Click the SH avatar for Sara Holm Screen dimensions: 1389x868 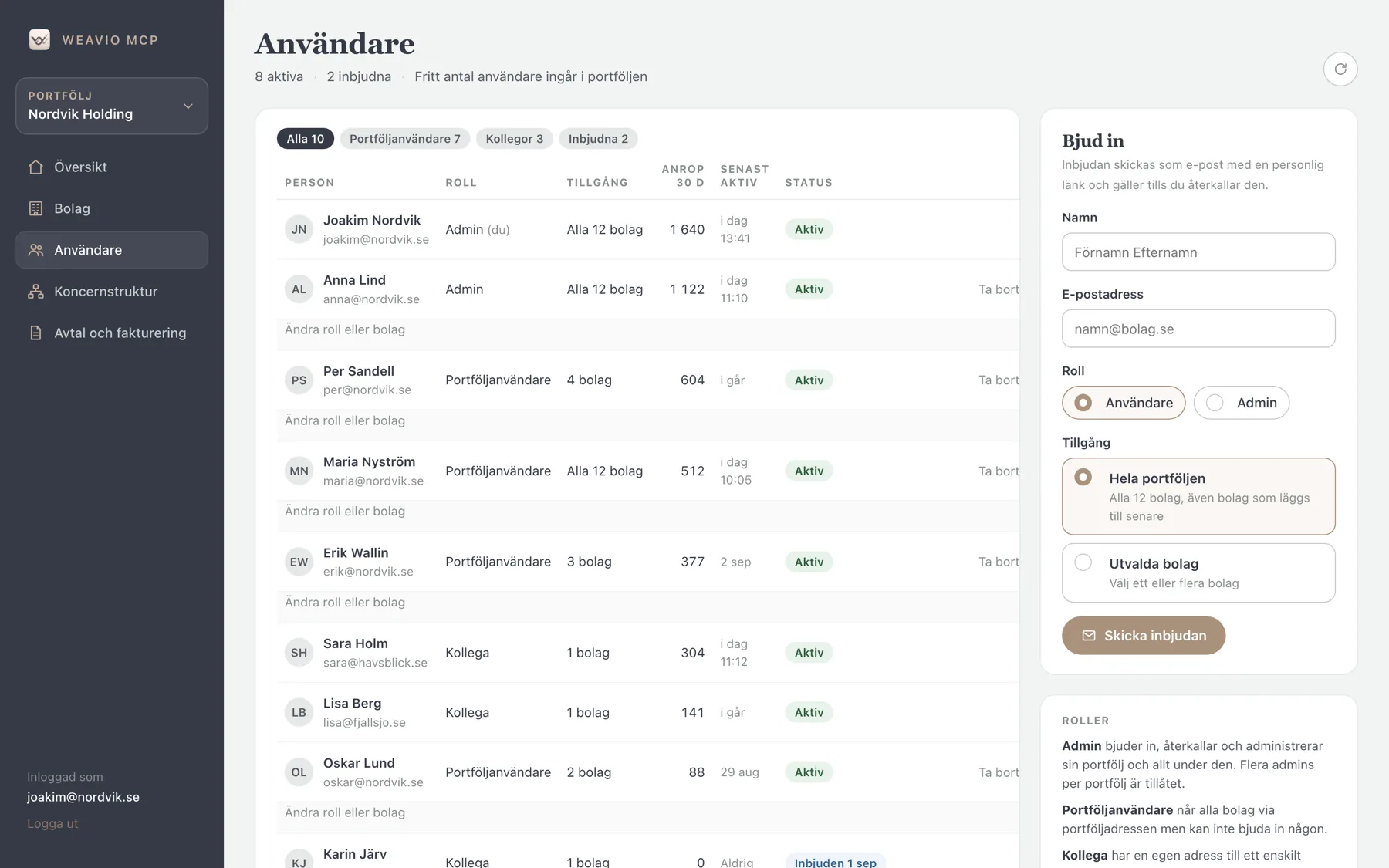[299, 653]
